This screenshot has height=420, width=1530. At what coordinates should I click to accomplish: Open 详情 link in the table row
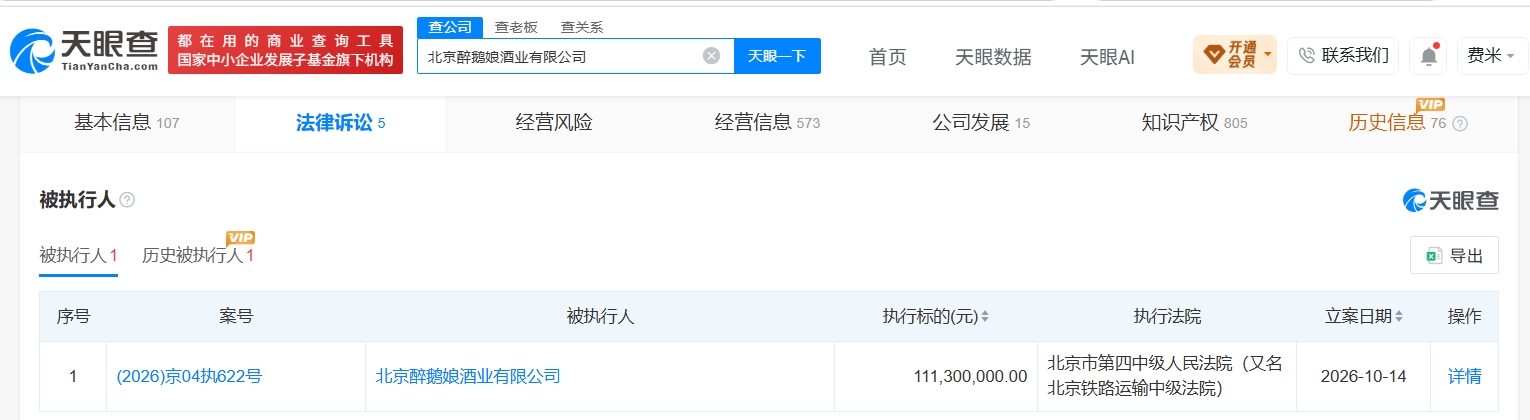pos(1465,377)
